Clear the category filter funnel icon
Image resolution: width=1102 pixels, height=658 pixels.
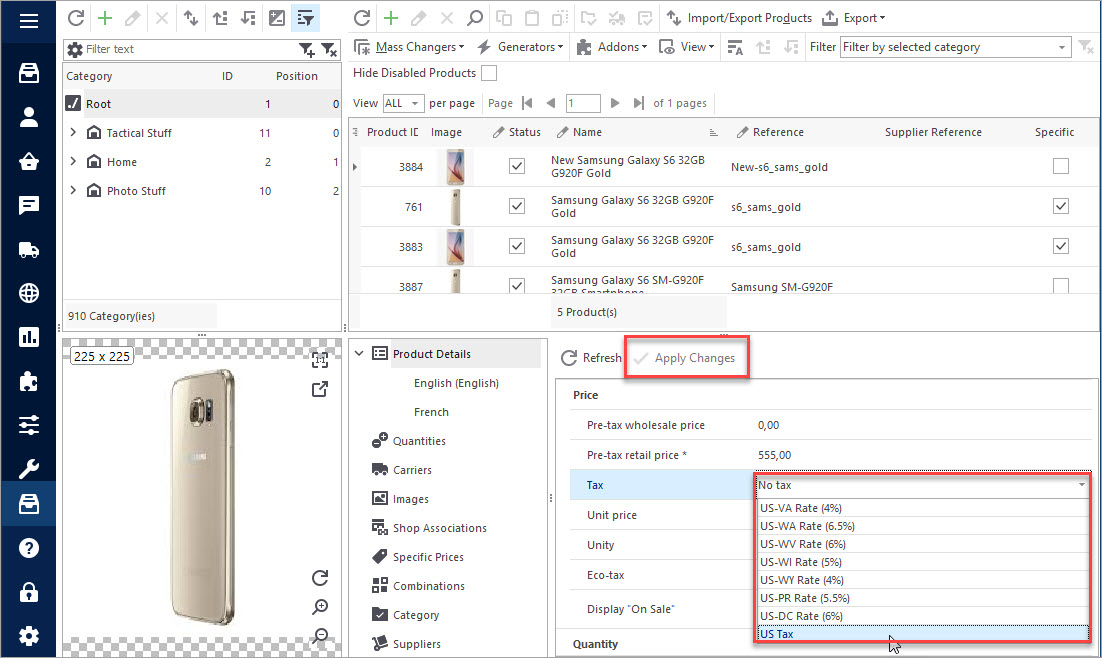point(329,49)
